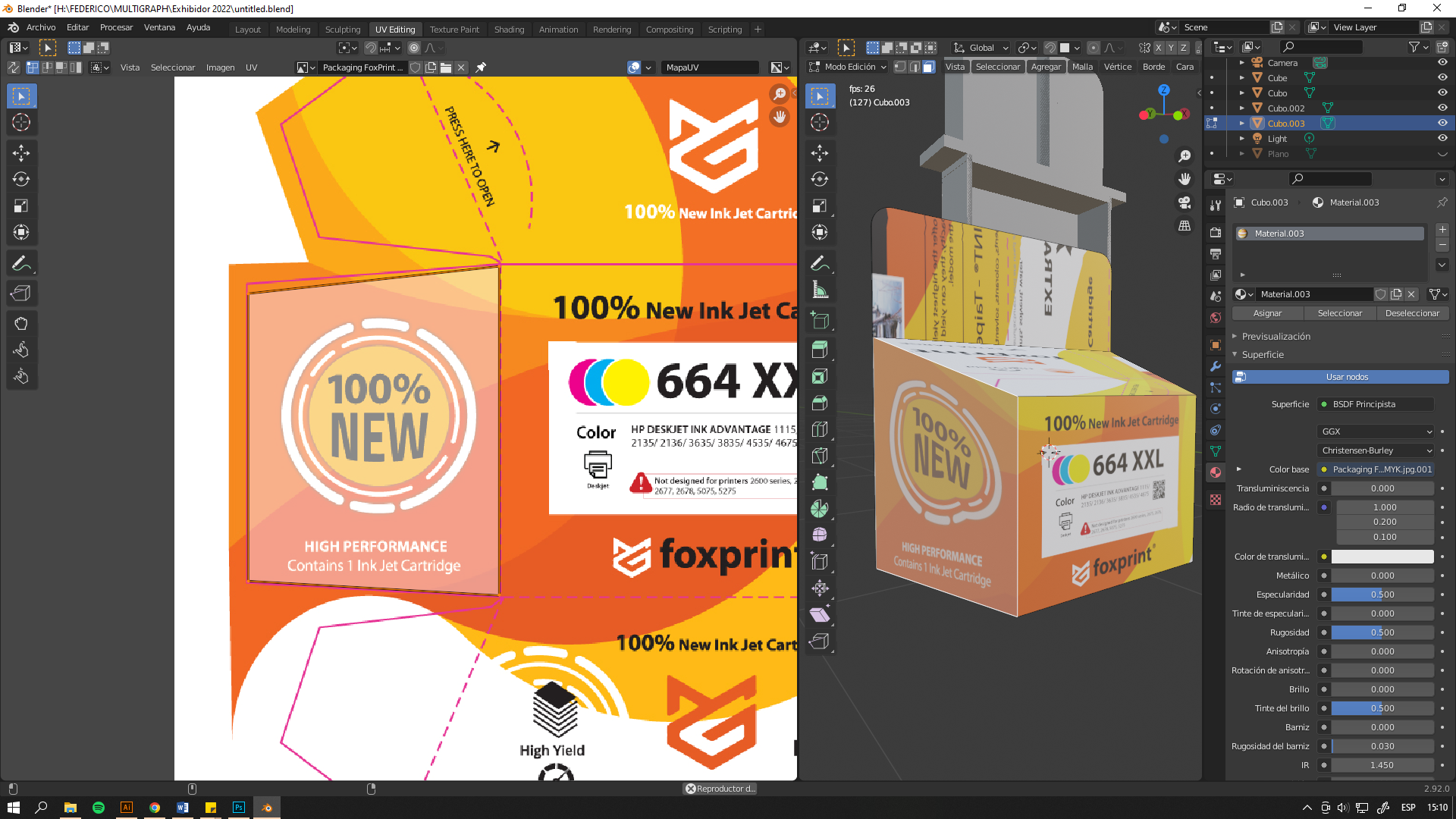Image resolution: width=1456 pixels, height=819 pixels.
Task: Pin the image in UV editor header
Action: tap(481, 67)
